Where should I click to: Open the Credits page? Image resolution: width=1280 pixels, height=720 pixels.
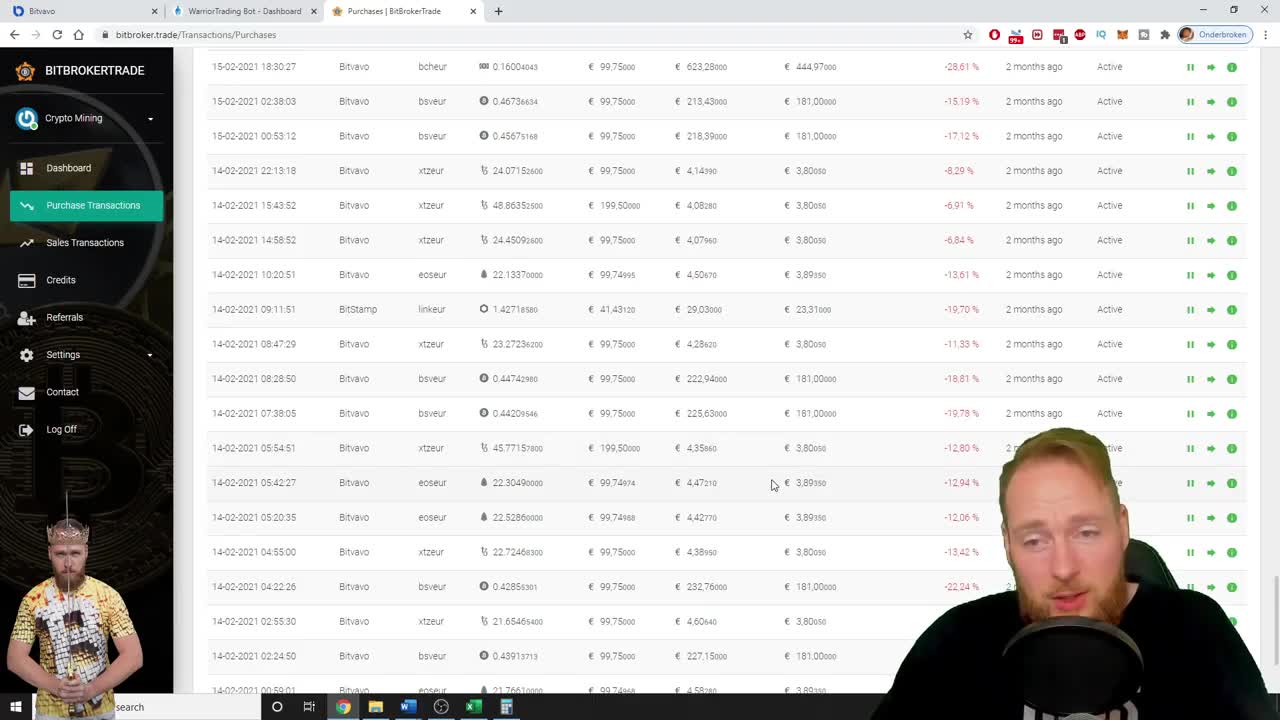[x=60, y=280]
